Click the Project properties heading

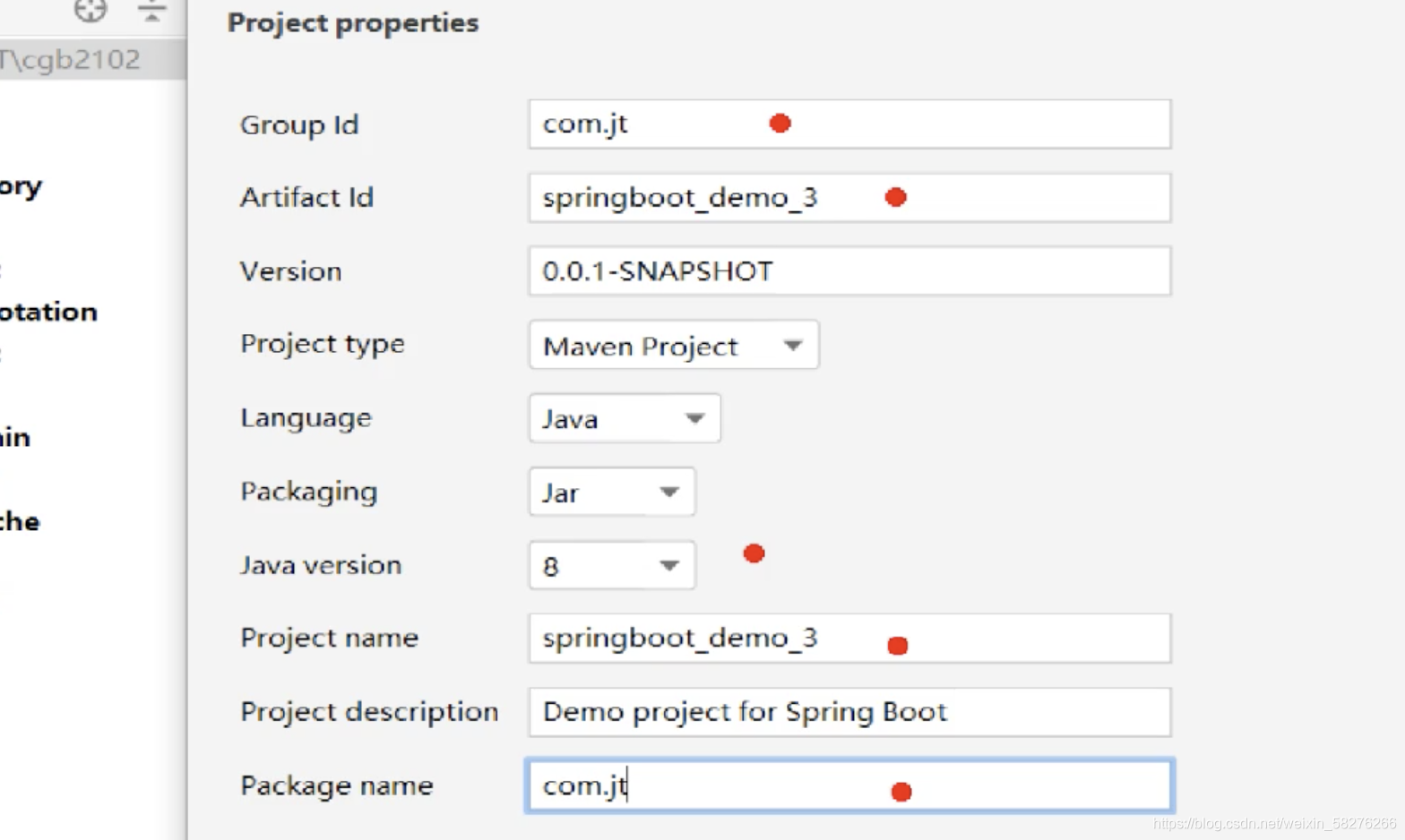click(353, 22)
